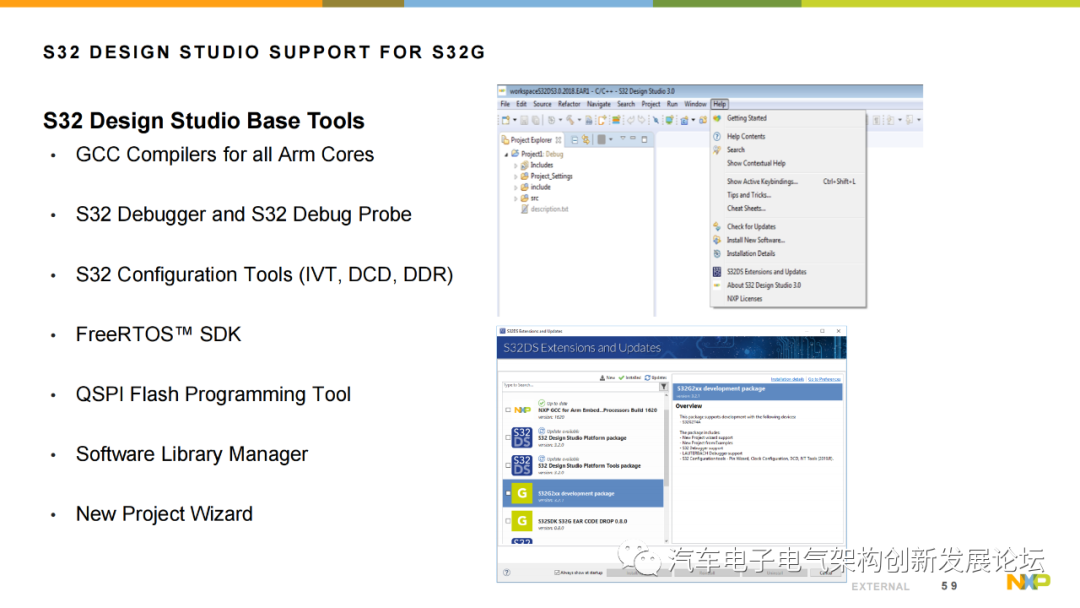Check the S32 Design Studio Platform package checkbox
Viewport: 1080px width, 608px height.
click(x=508, y=438)
